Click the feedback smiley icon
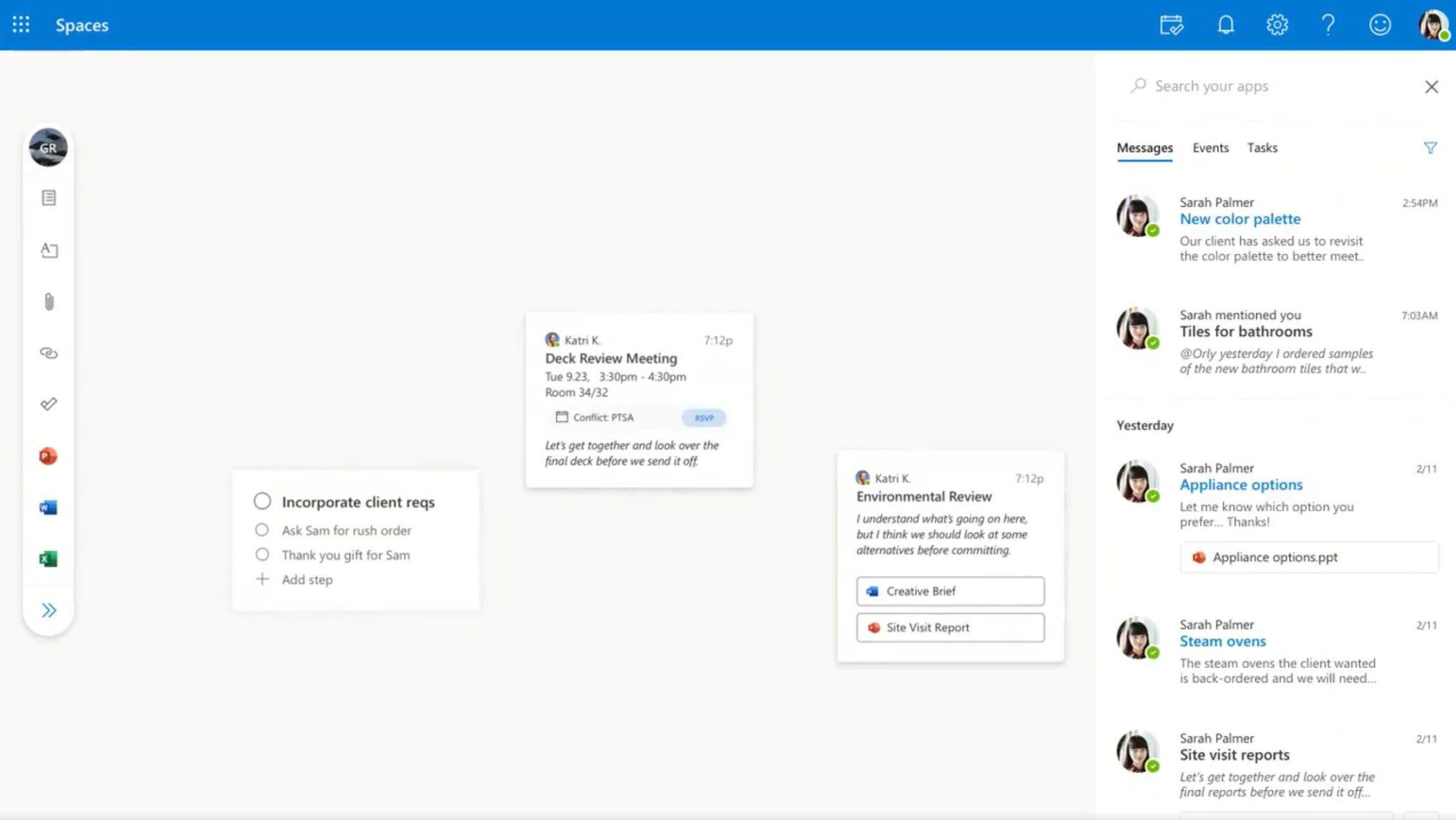The height and width of the screenshot is (820, 1456). [x=1380, y=25]
